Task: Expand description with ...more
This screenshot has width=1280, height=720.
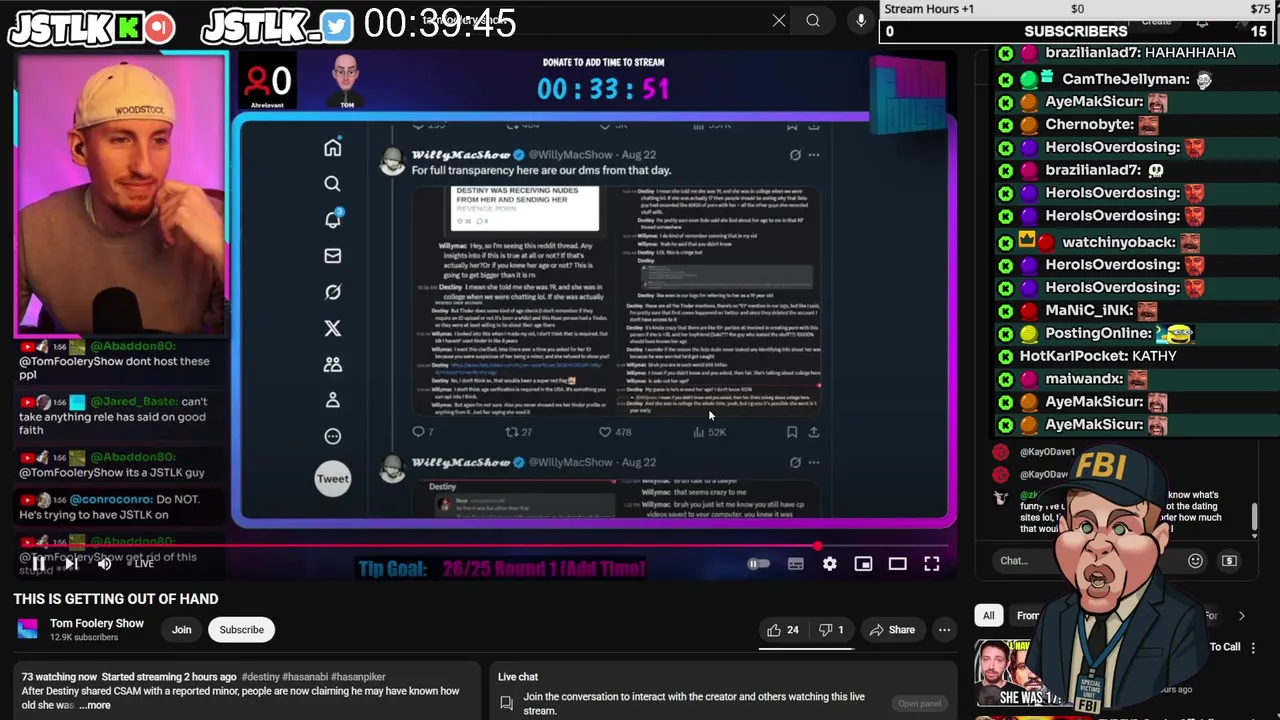Action: 95,705
